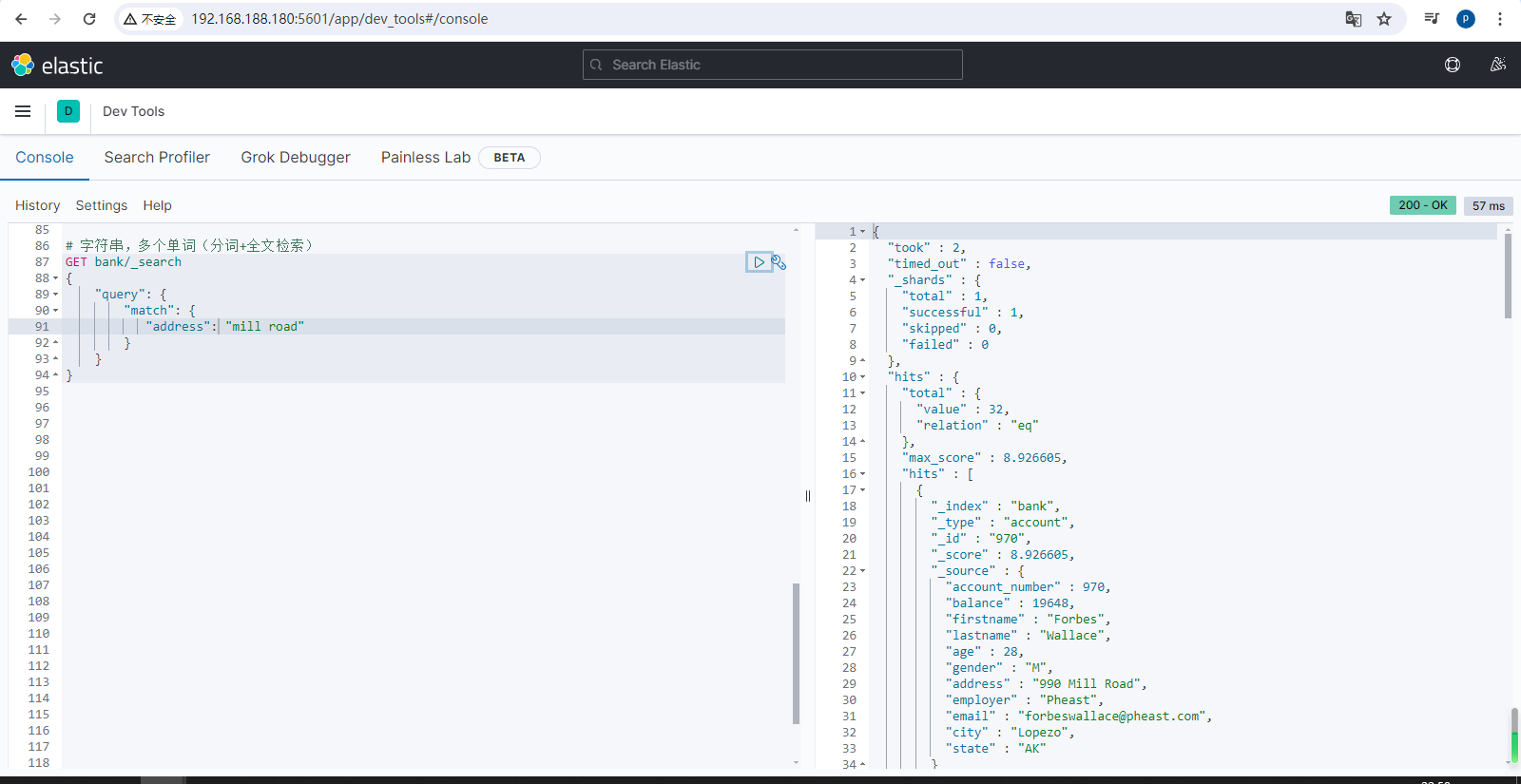Click the "firstname" : "Forbes" line
Screen dimensions: 1521x784
point(1028,620)
